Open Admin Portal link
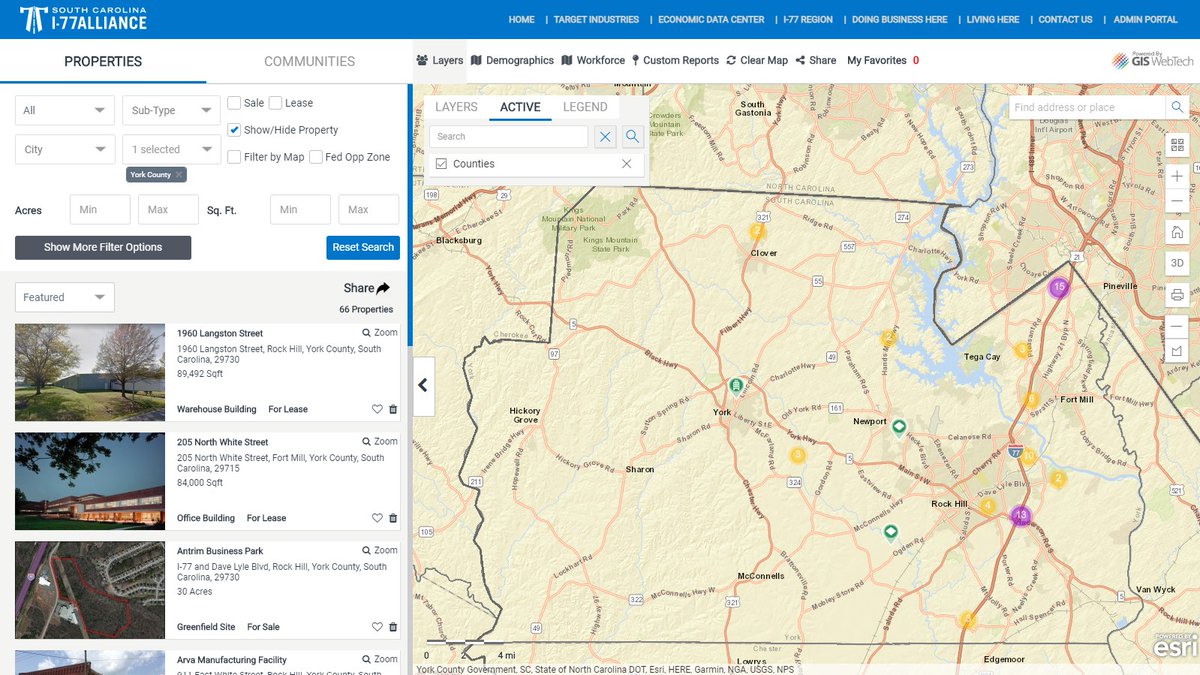Viewport: 1200px width, 675px height. [1146, 19]
